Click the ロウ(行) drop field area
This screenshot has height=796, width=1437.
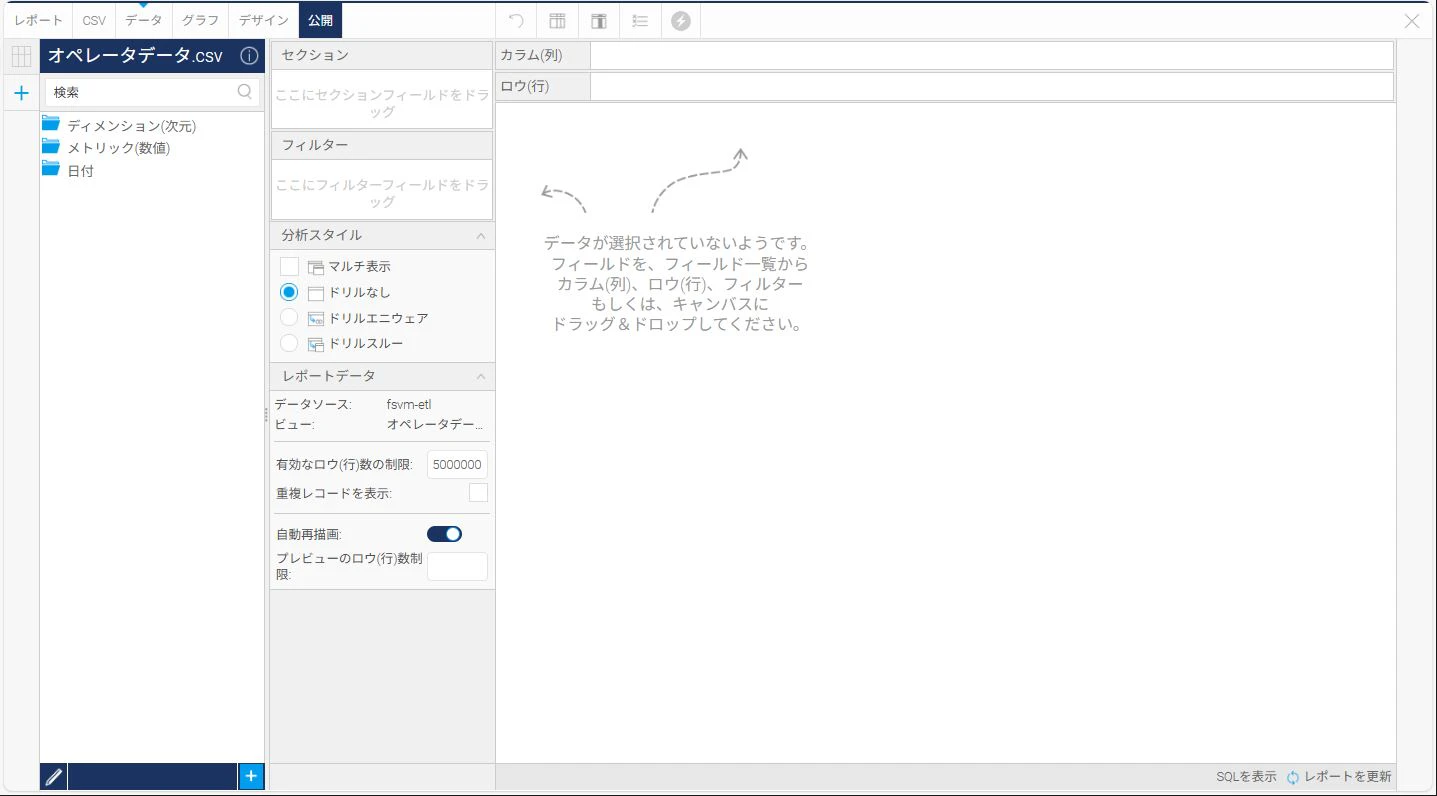point(991,86)
